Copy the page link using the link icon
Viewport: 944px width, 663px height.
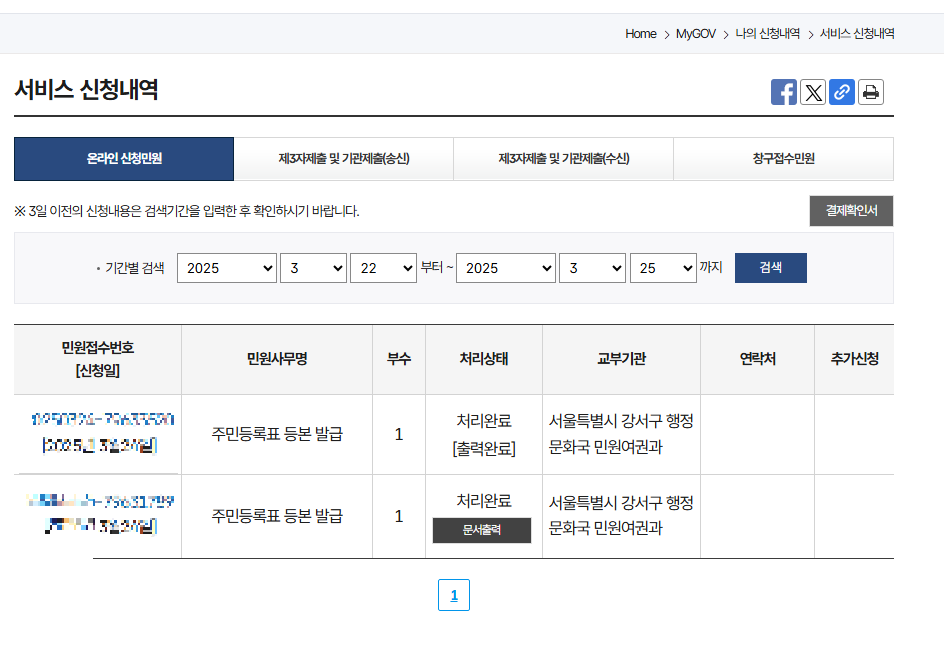pos(842,92)
